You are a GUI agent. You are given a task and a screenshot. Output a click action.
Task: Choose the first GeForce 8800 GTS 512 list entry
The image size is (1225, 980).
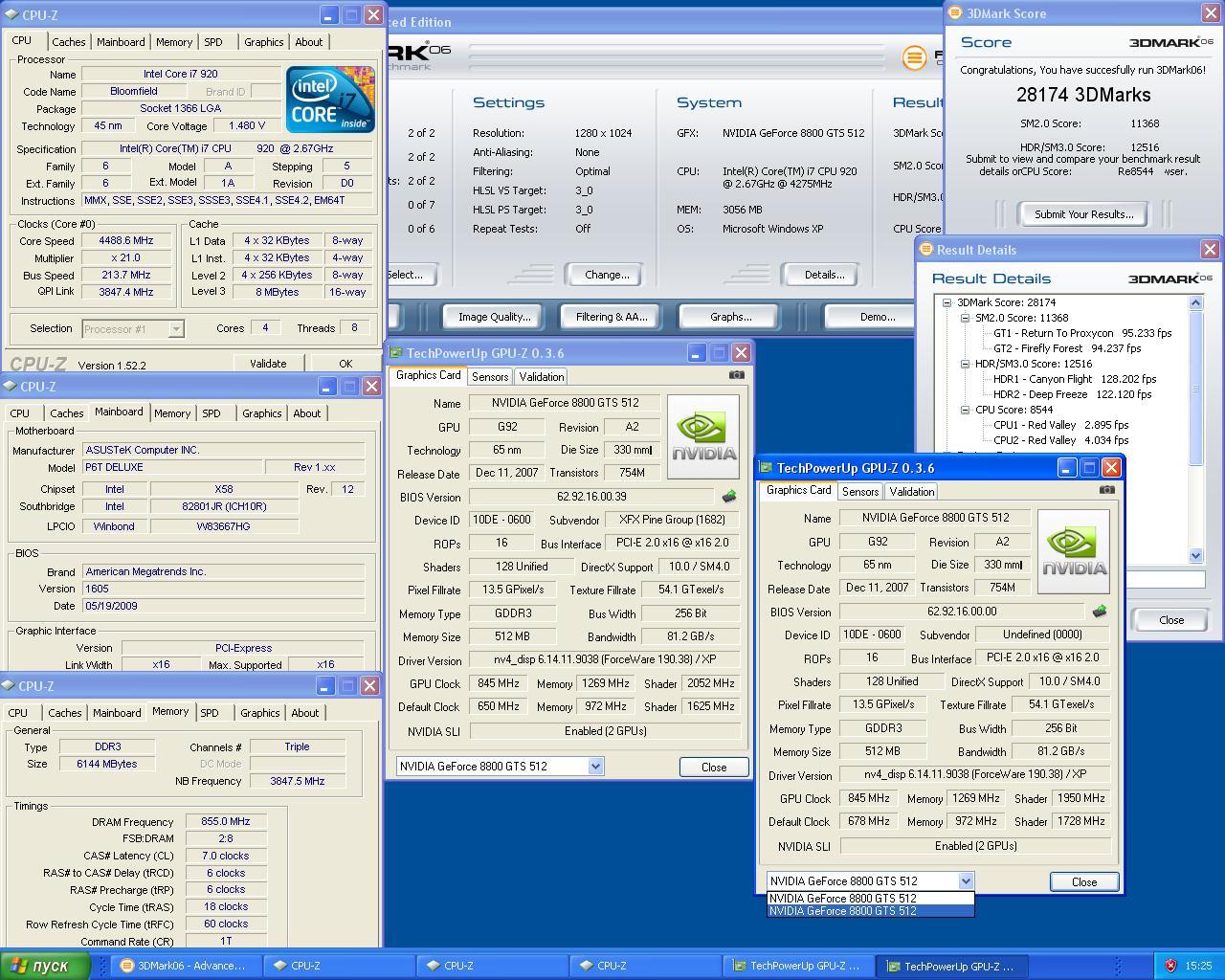tap(870, 899)
